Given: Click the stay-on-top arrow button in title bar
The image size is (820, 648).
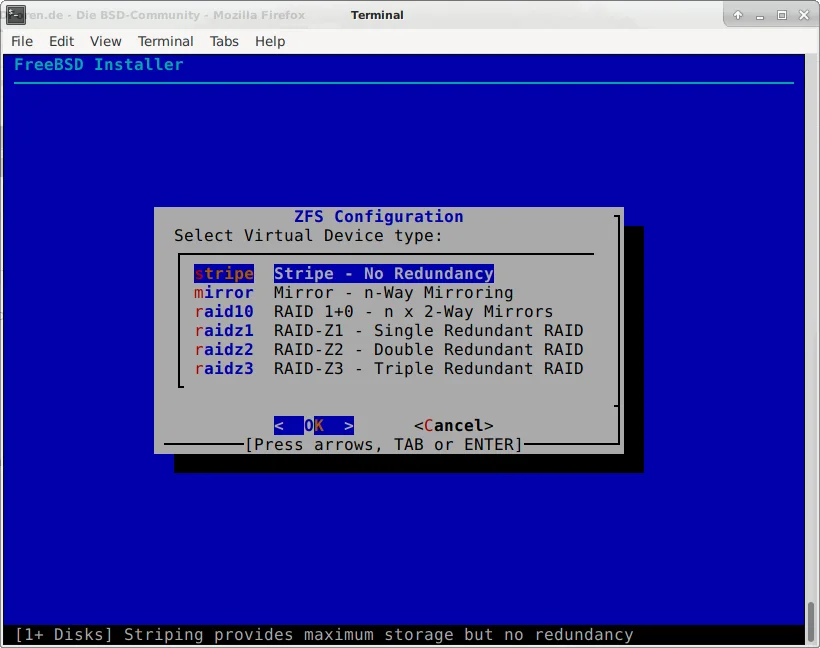Looking at the screenshot, I should click(x=738, y=15).
